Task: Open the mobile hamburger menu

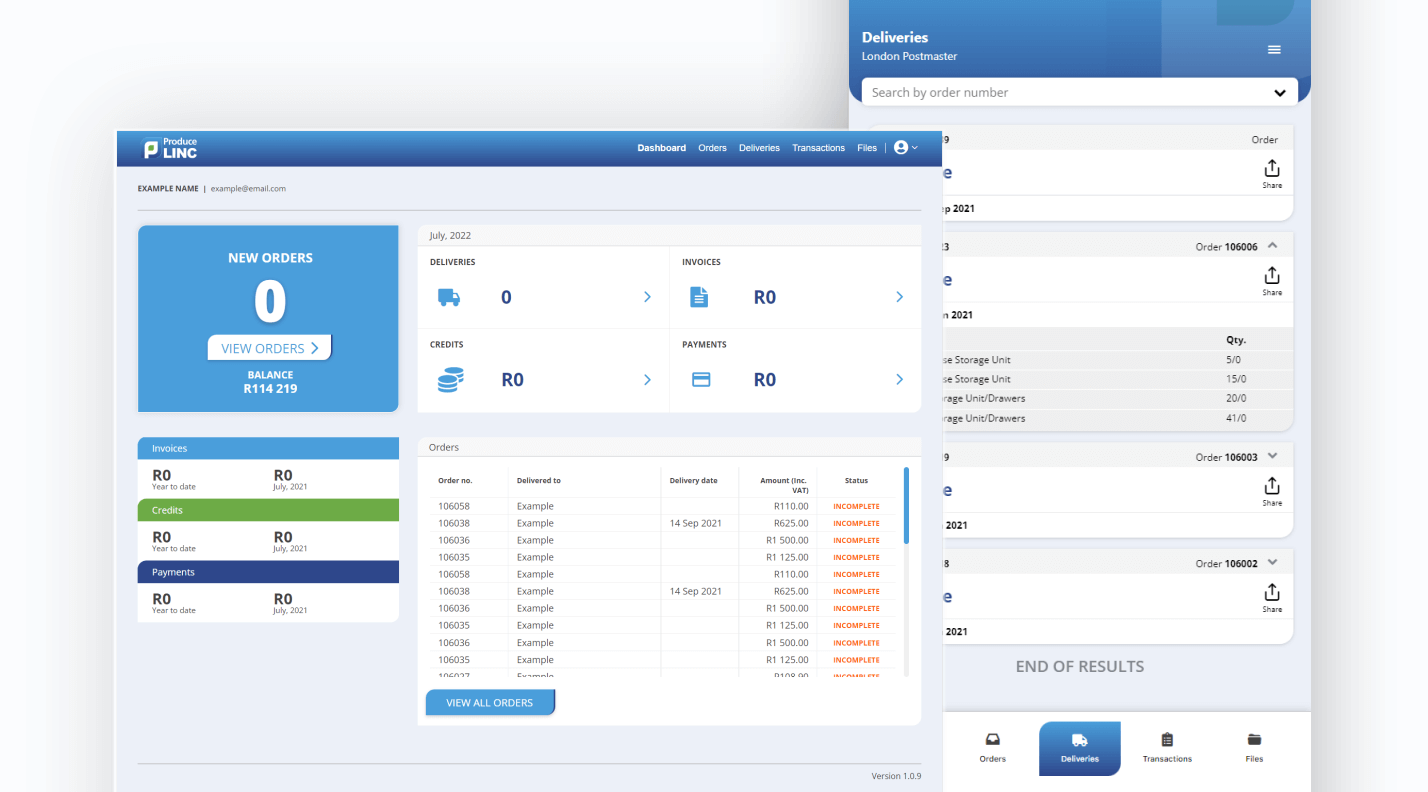Action: click(1274, 50)
